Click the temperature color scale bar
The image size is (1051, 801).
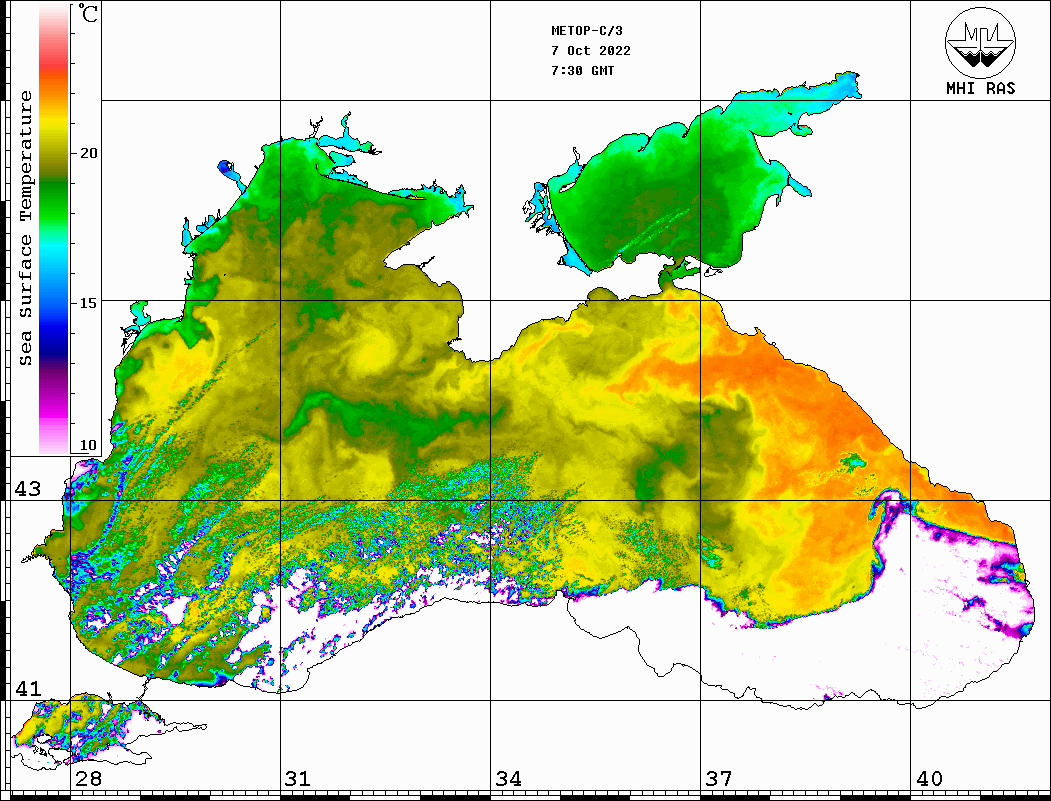click(x=54, y=229)
